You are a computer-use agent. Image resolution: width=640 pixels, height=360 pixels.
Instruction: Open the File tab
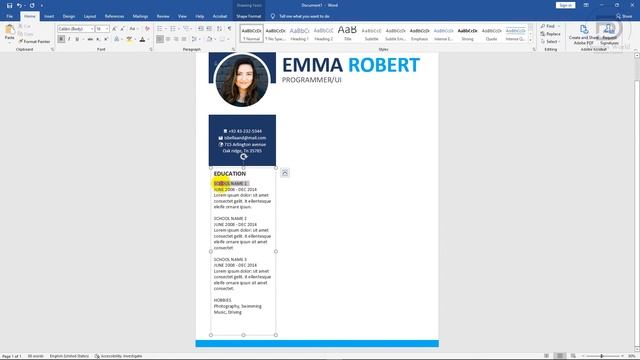pos(9,16)
